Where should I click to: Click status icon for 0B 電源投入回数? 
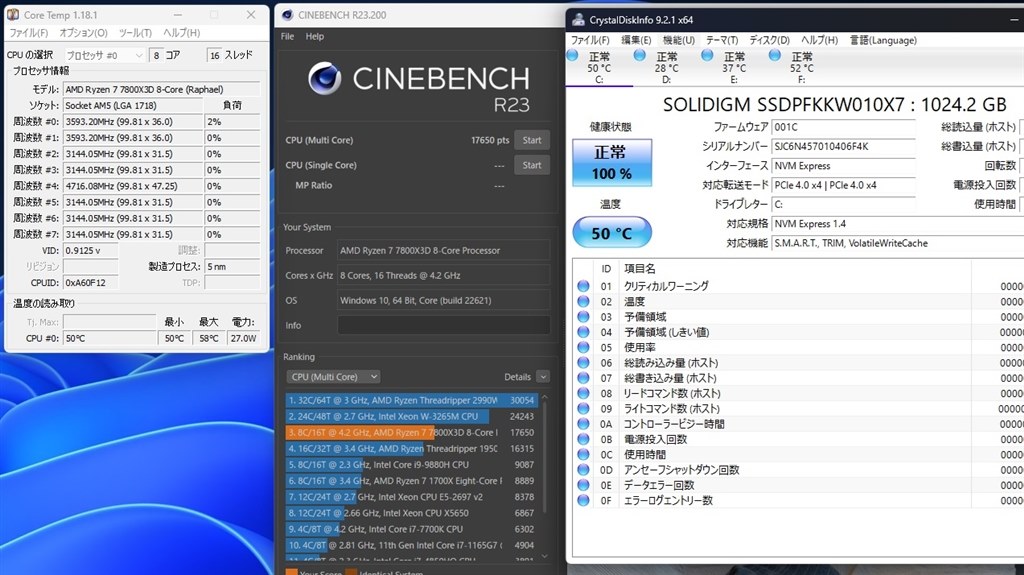tap(583, 439)
